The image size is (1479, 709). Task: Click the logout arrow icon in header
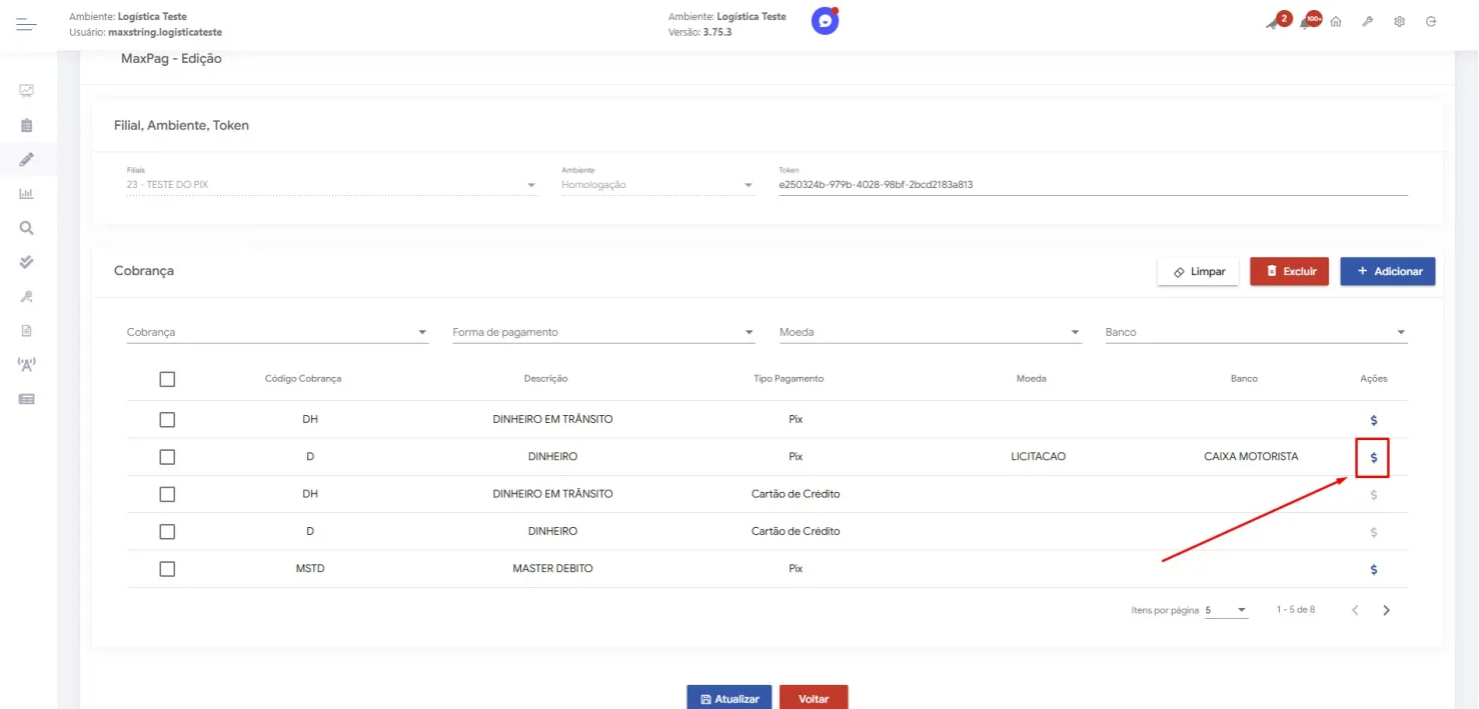[1431, 22]
